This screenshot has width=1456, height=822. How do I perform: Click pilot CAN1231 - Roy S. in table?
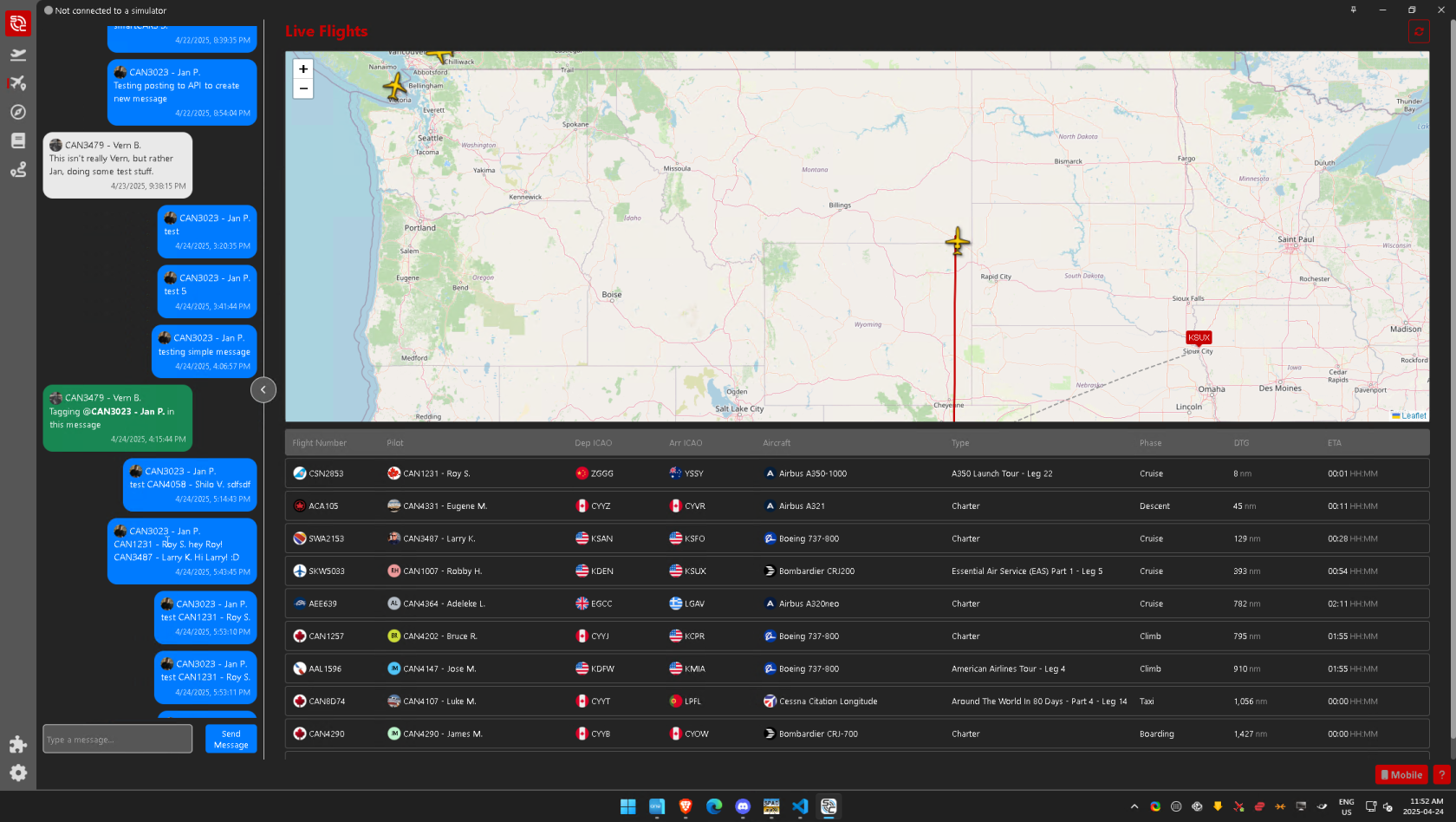tap(429, 473)
